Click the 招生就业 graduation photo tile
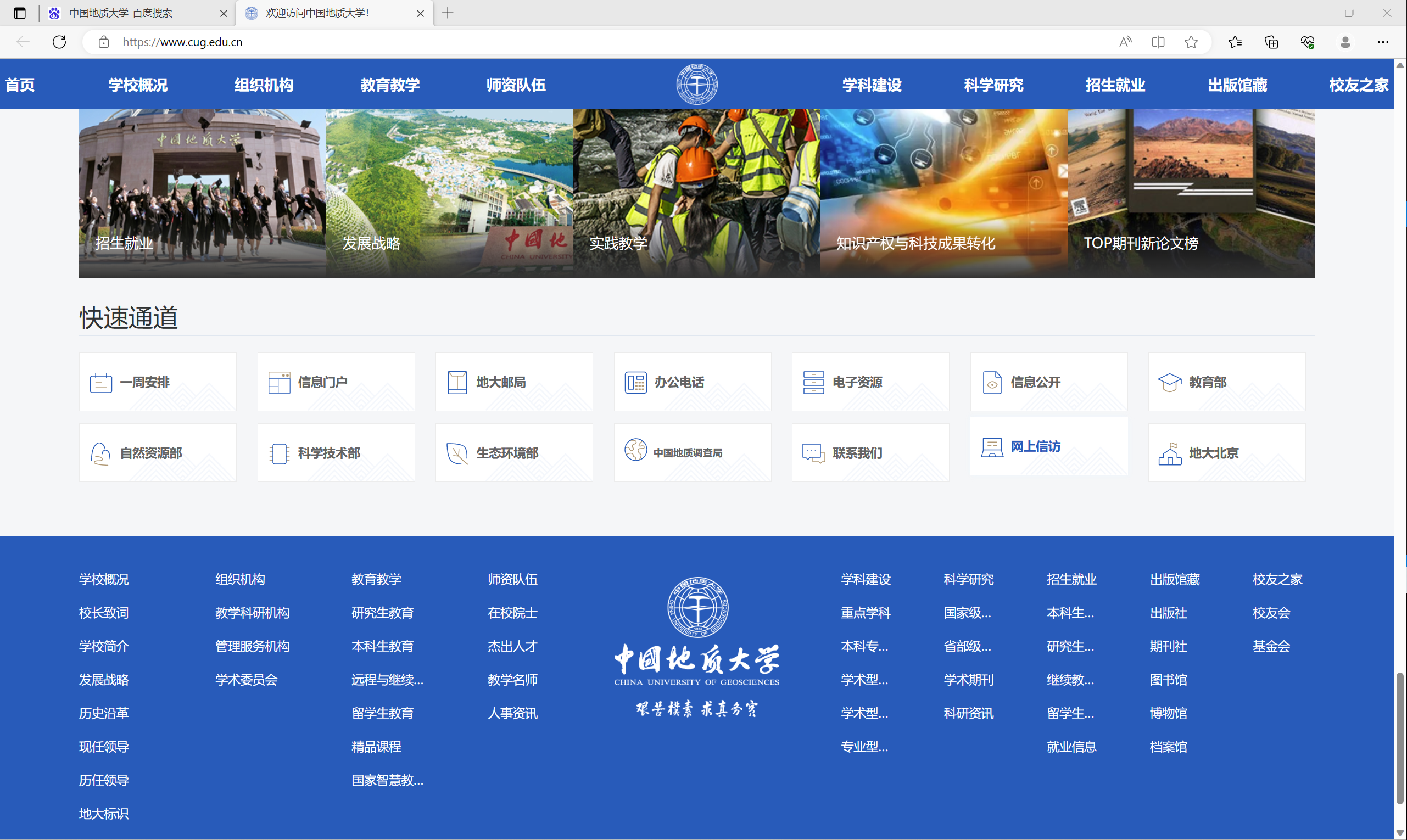The image size is (1407, 840). pos(202,193)
